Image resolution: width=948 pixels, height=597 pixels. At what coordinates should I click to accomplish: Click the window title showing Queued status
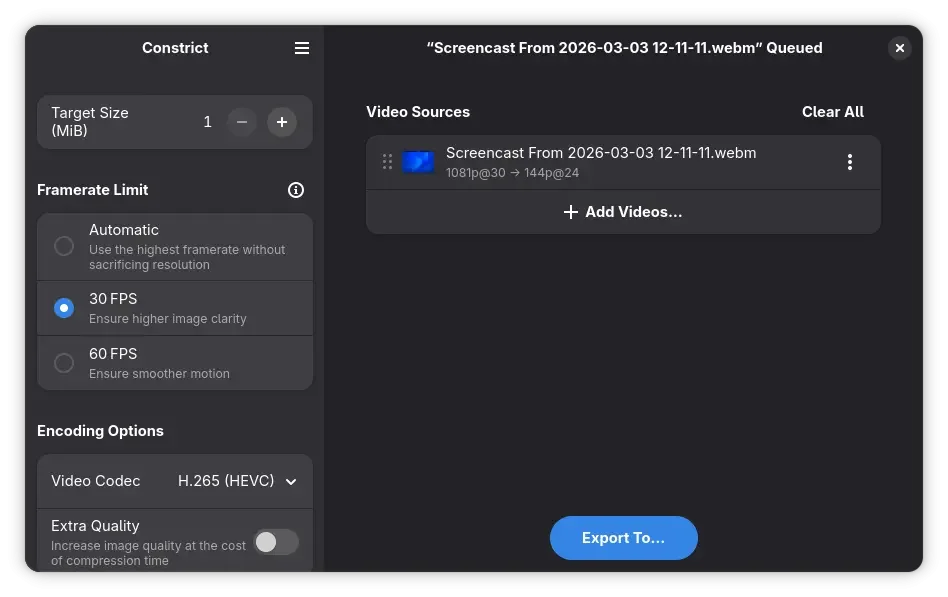point(624,48)
